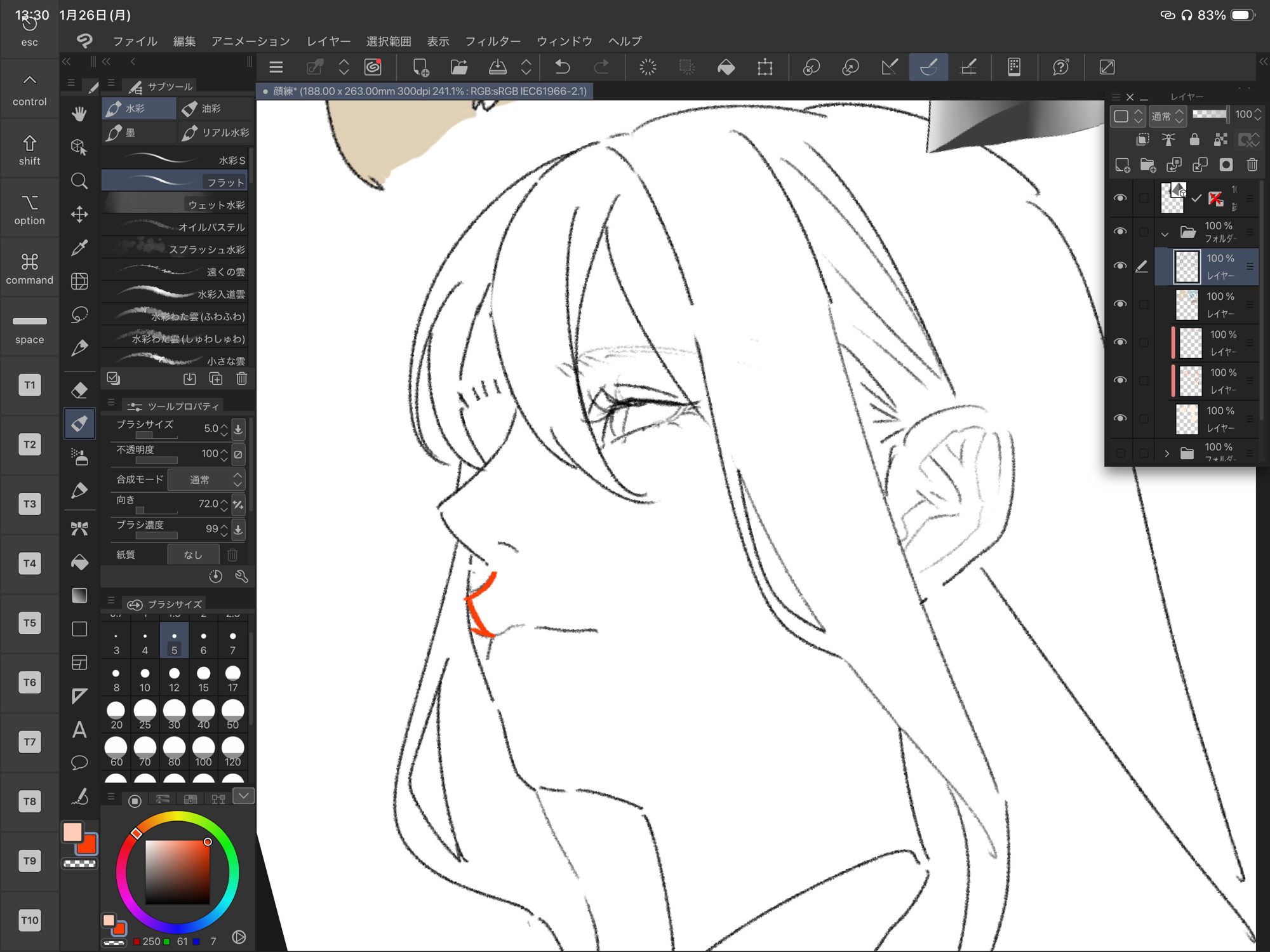This screenshot has height=952, width=1270.
Task: Open the layer blending mode 通常 dropdown
Action: tap(1168, 116)
